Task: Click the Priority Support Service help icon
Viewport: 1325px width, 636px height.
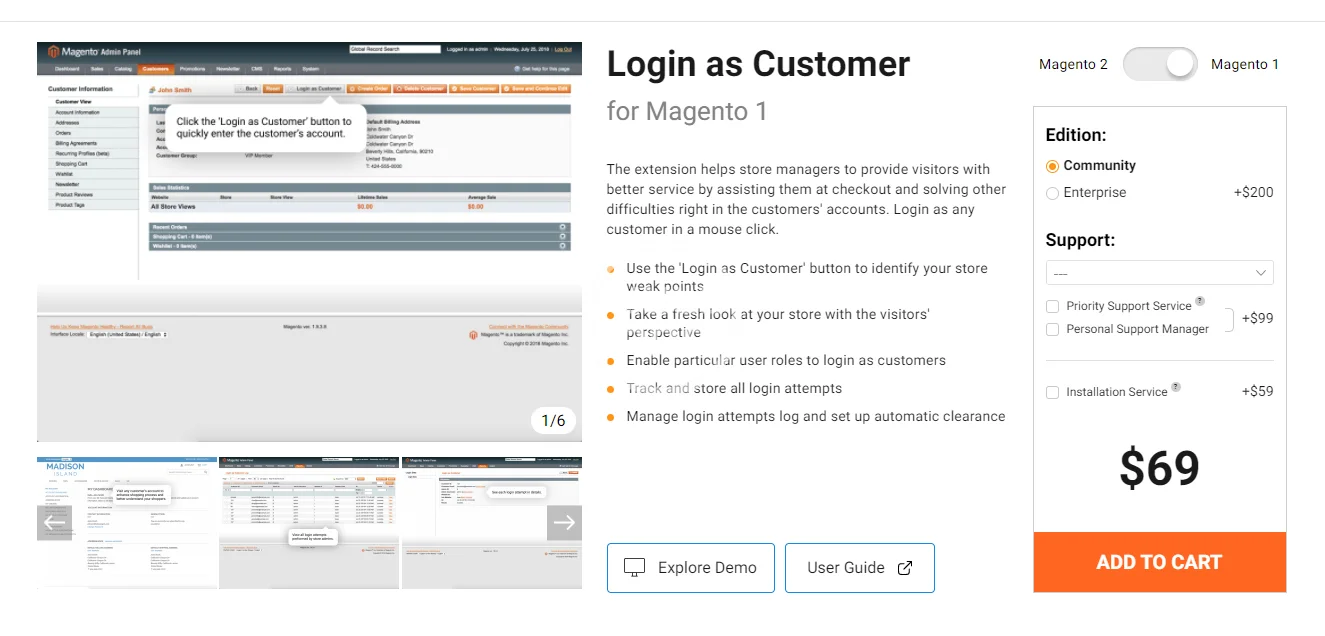Action: [1200, 301]
